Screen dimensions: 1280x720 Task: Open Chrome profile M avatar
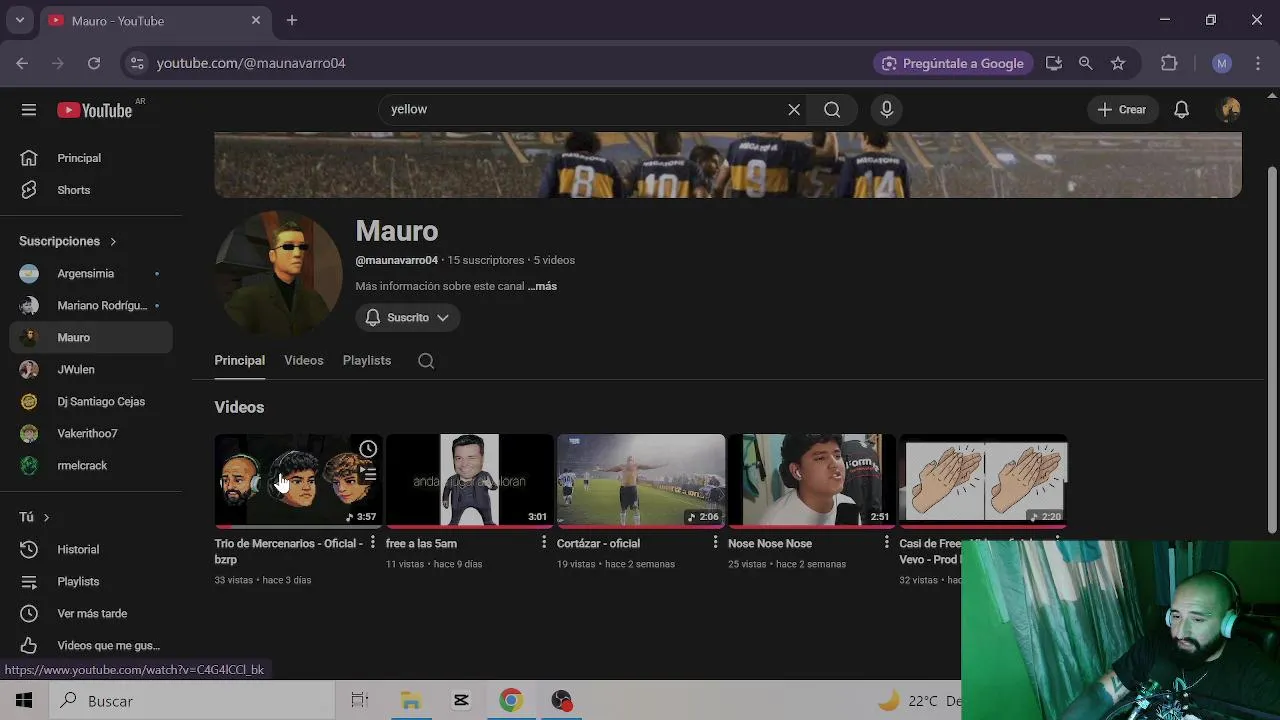coord(1222,63)
